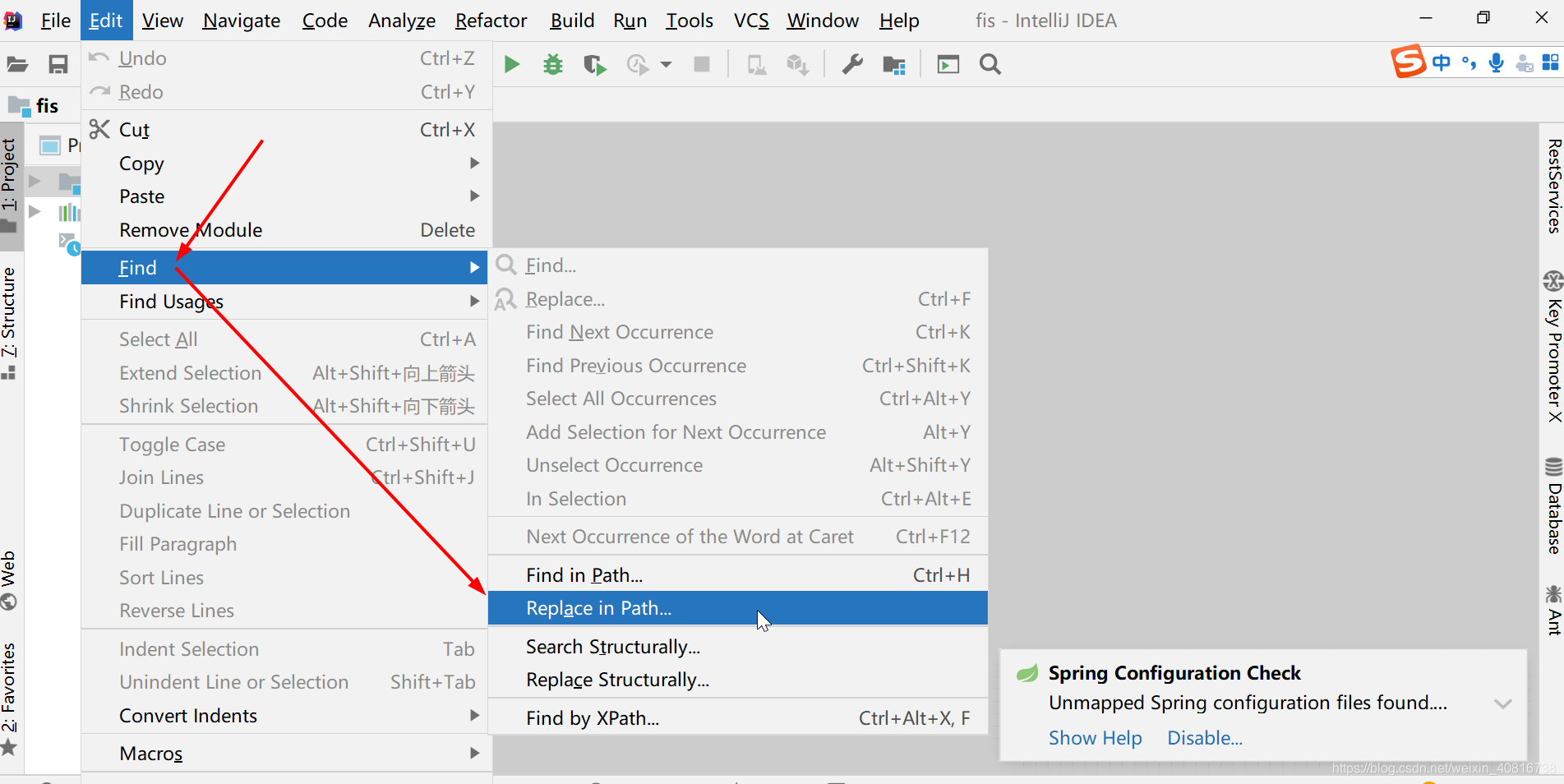Toggle Sogou Chinese input mode character

pyautogui.click(x=1441, y=62)
